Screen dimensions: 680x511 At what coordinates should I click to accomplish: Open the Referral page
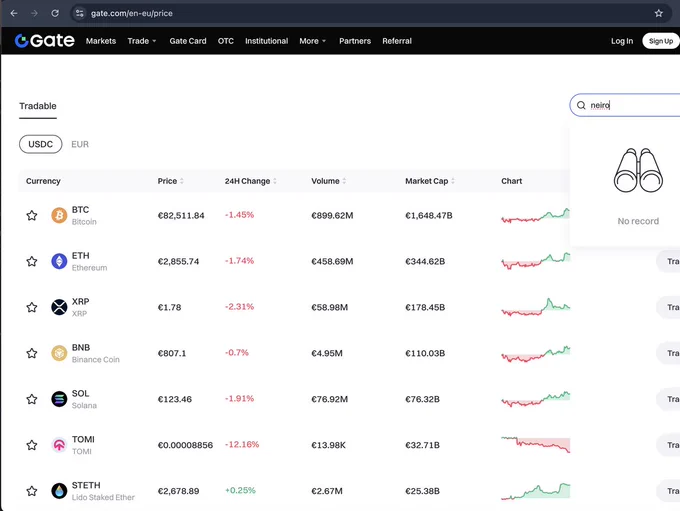(x=397, y=41)
